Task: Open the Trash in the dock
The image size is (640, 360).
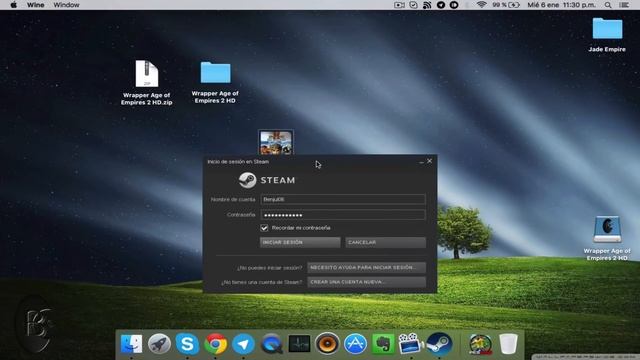Action: coord(508,344)
